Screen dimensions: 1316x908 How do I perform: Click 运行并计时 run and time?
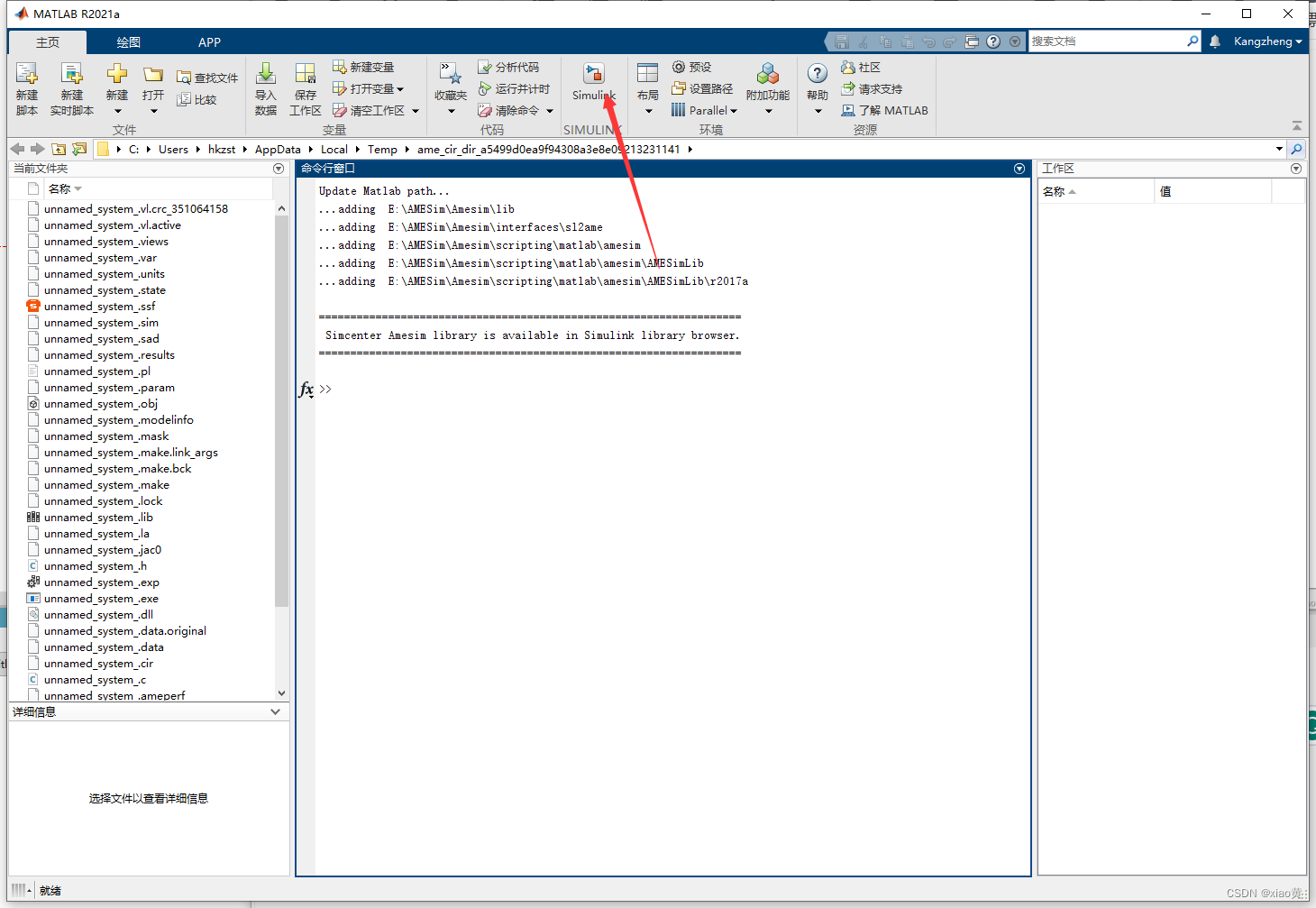(514, 88)
